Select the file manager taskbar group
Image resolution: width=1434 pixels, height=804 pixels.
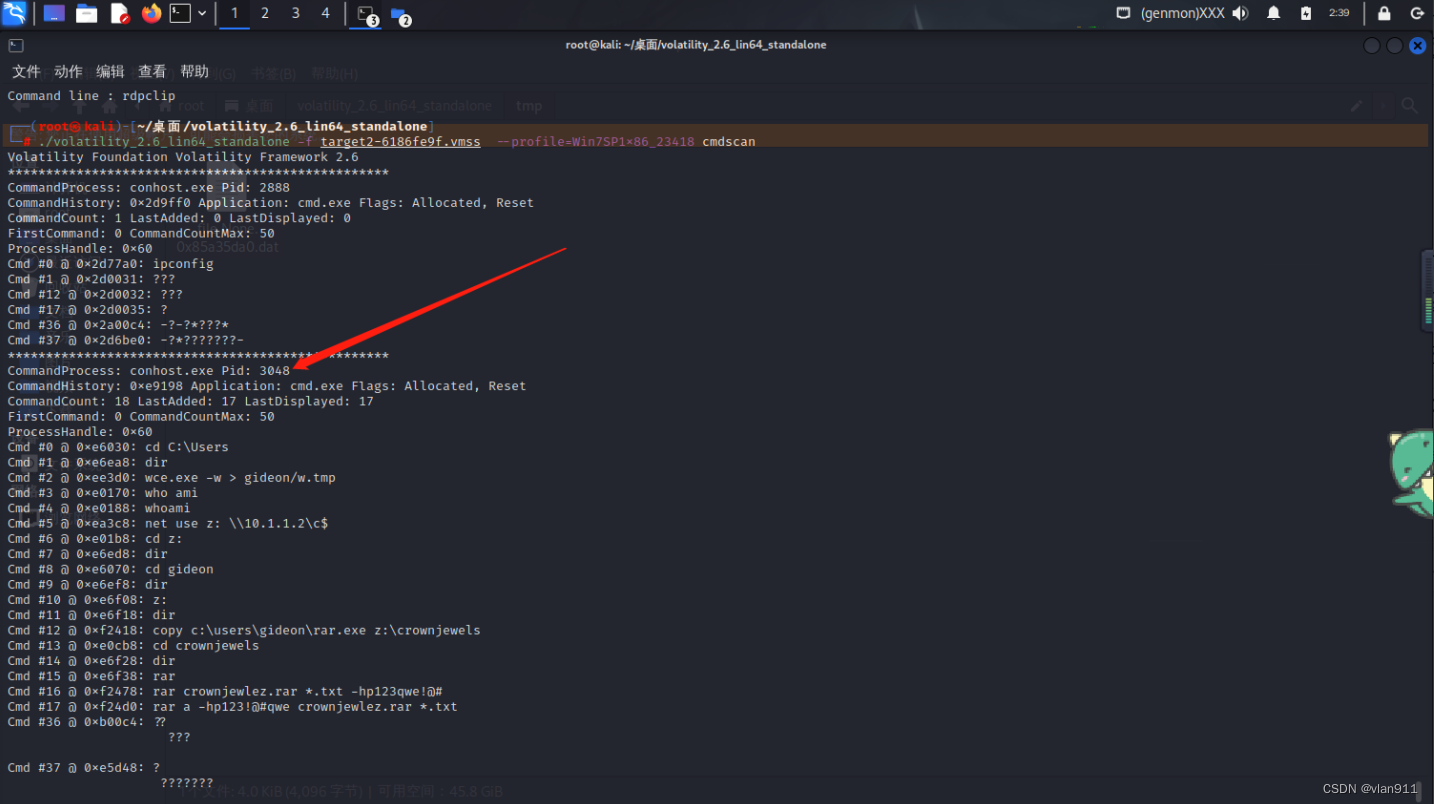[400, 14]
